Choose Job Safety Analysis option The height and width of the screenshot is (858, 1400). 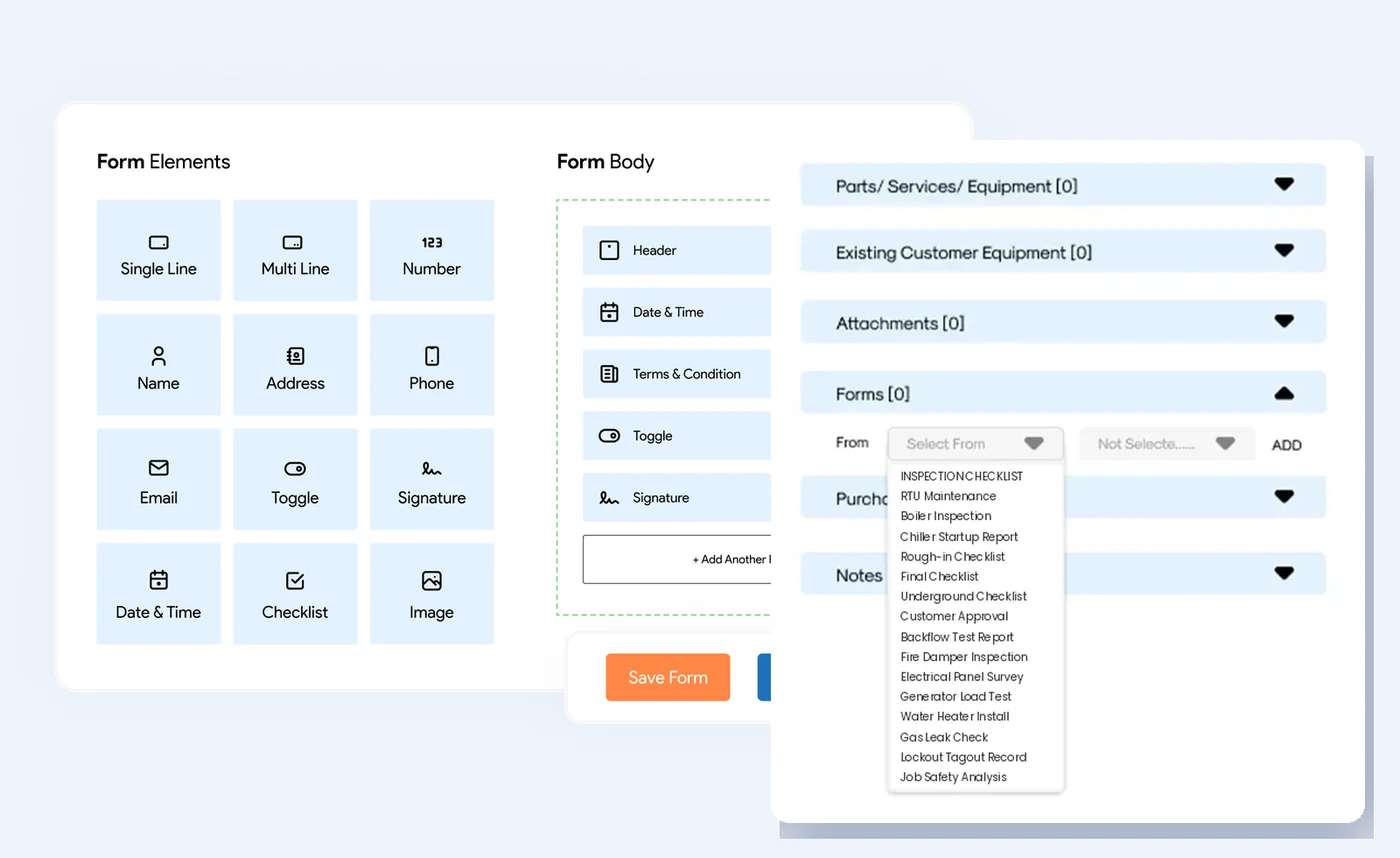point(954,777)
